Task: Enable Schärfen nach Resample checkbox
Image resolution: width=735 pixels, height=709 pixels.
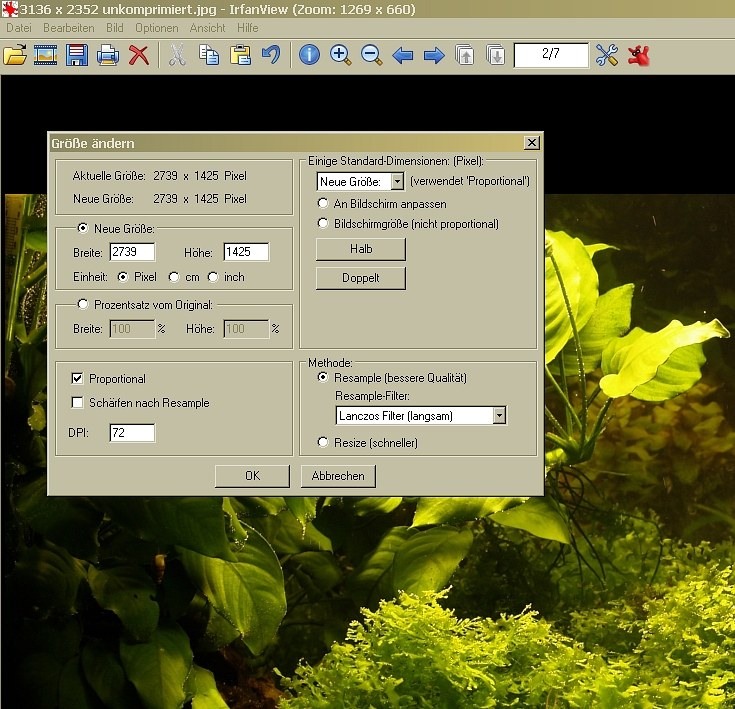Action: 78,403
